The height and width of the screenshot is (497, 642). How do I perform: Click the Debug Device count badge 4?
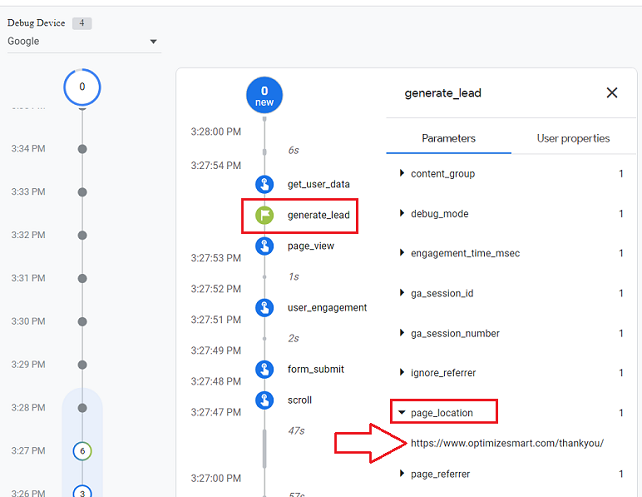[x=82, y=23]
